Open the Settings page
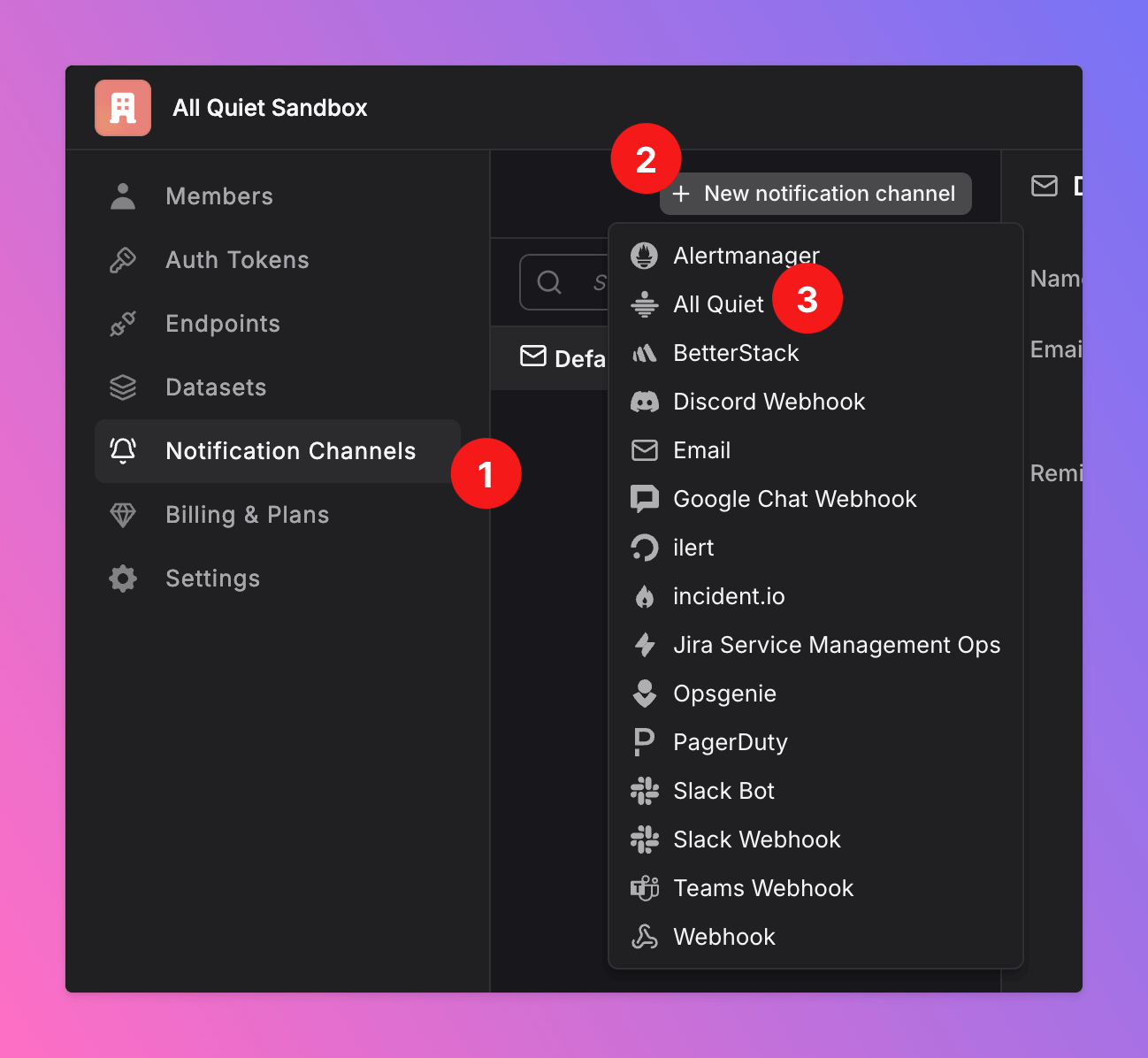Image resolution: width=1148 pixels, height=1058 pixels. 278,579
